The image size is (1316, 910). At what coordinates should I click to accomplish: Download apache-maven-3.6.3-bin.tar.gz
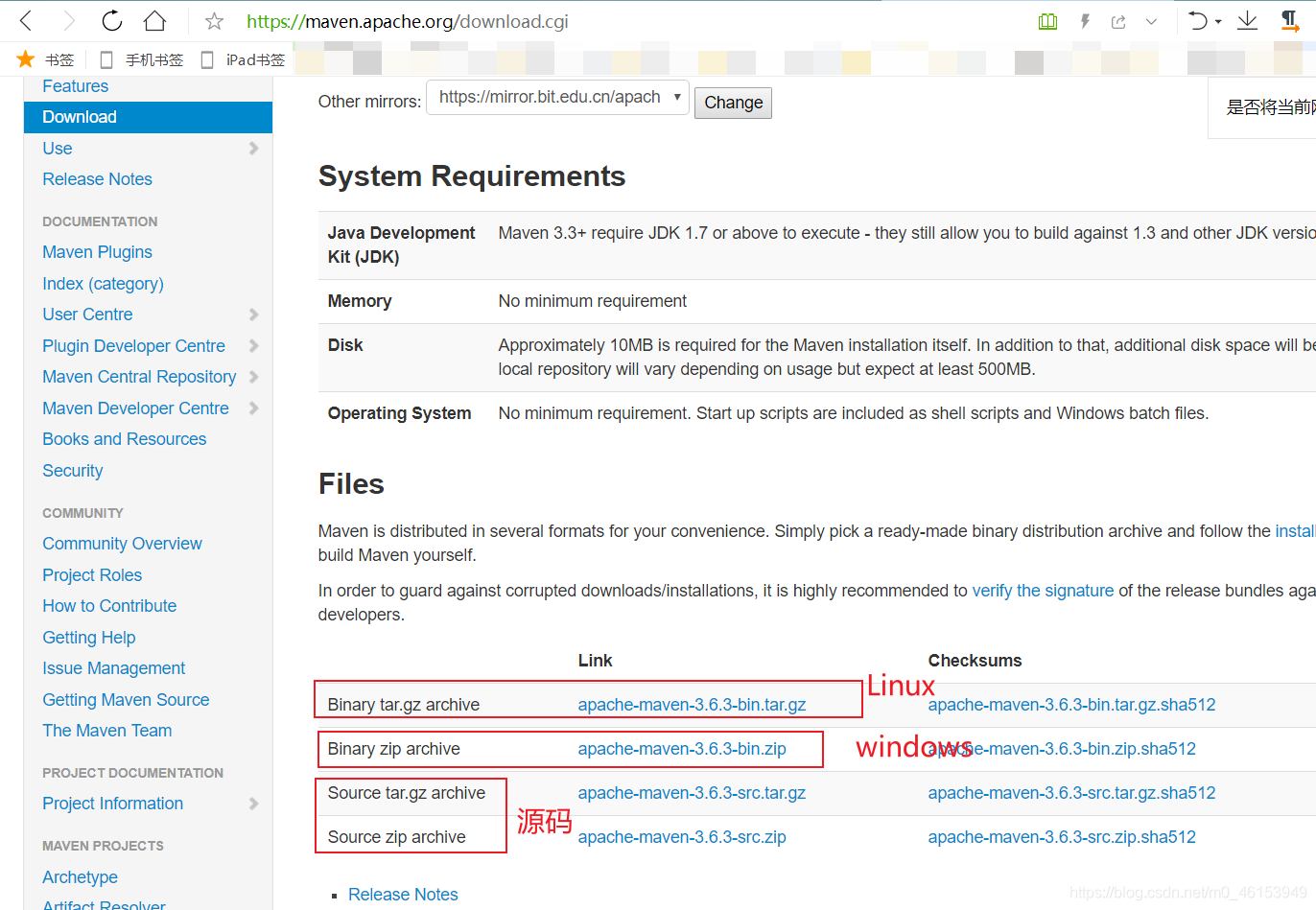pos(692,705)
